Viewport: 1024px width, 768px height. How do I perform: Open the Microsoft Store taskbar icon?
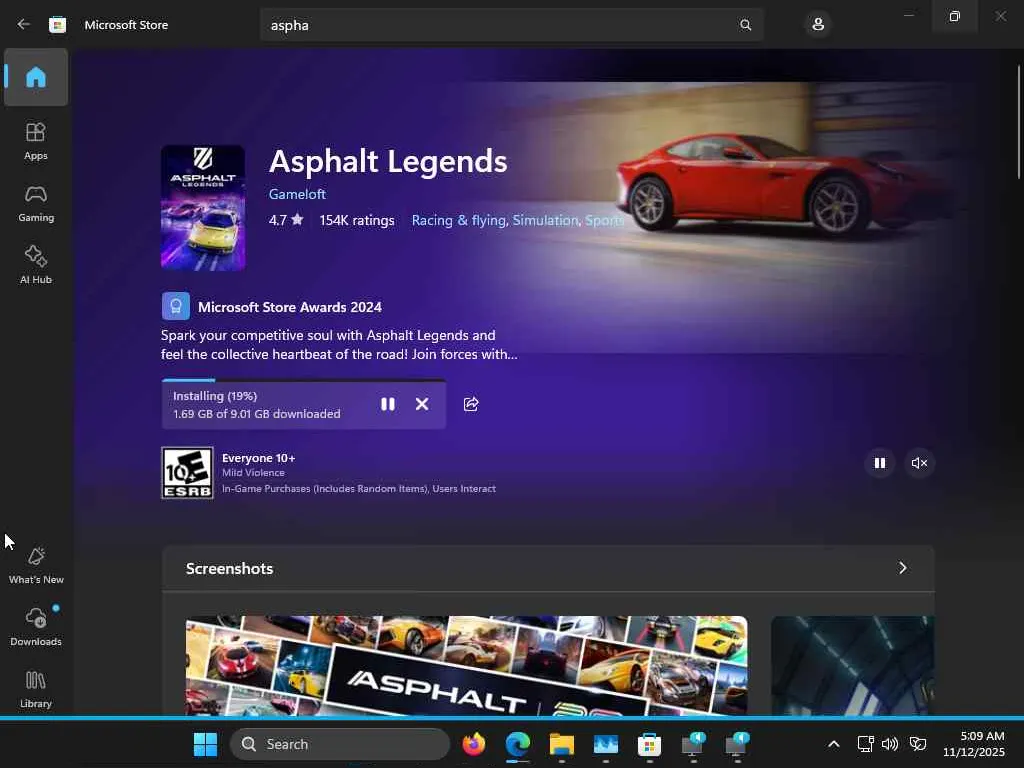pos(649,744)
